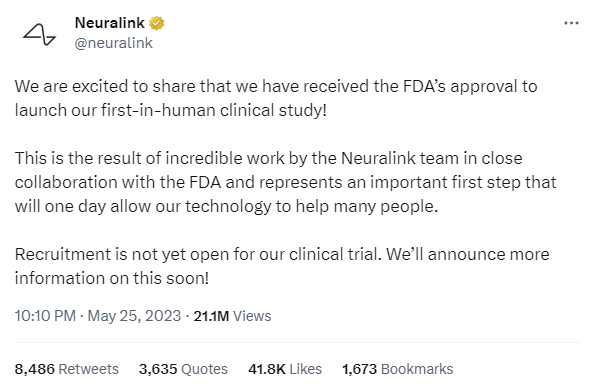Click the @neuralink handle
This screenshot has height=390, width=593.
coord(113,43)
